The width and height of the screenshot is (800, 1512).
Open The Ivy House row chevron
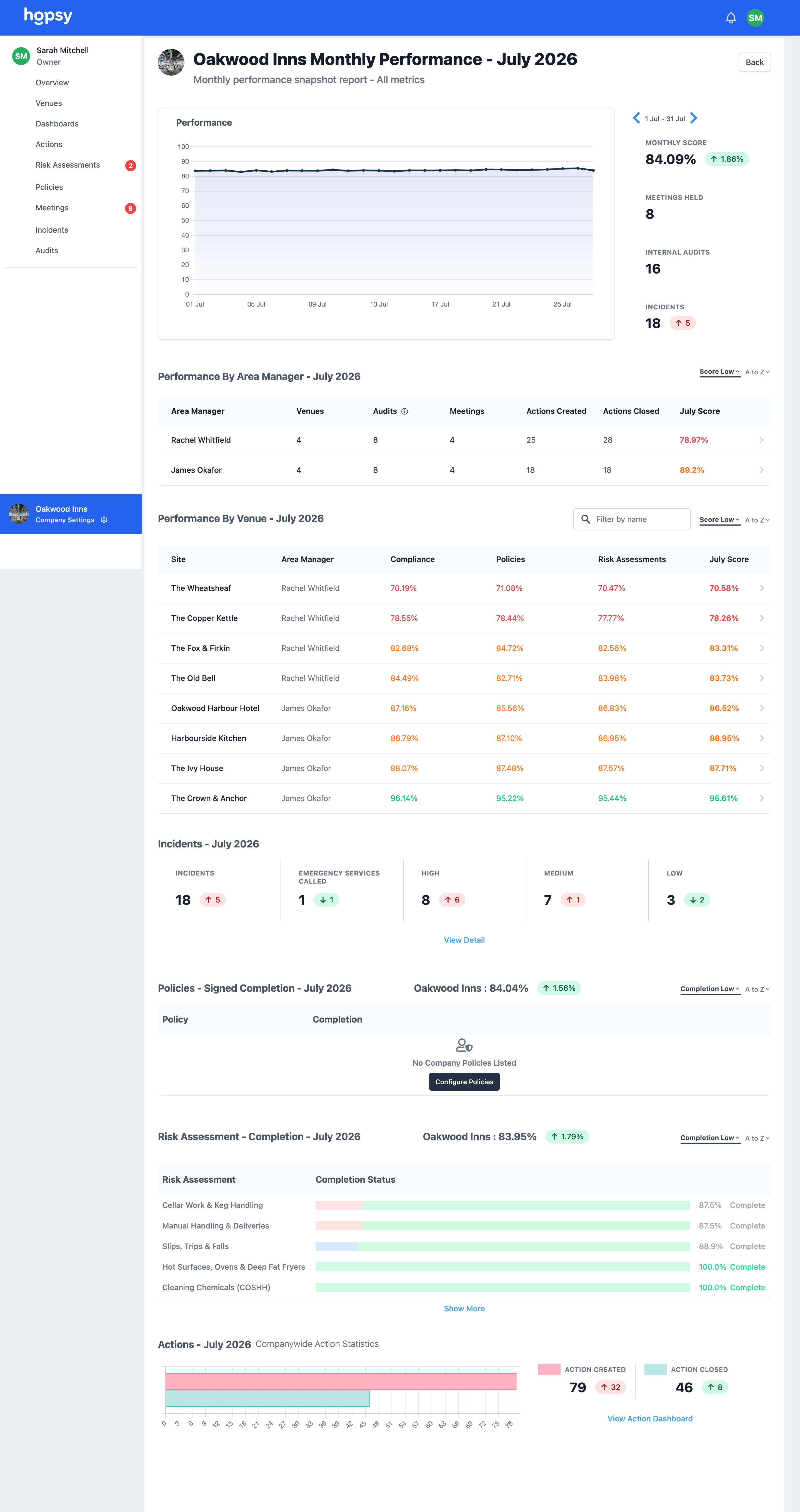pyautogui.click(x=762, y=768)
